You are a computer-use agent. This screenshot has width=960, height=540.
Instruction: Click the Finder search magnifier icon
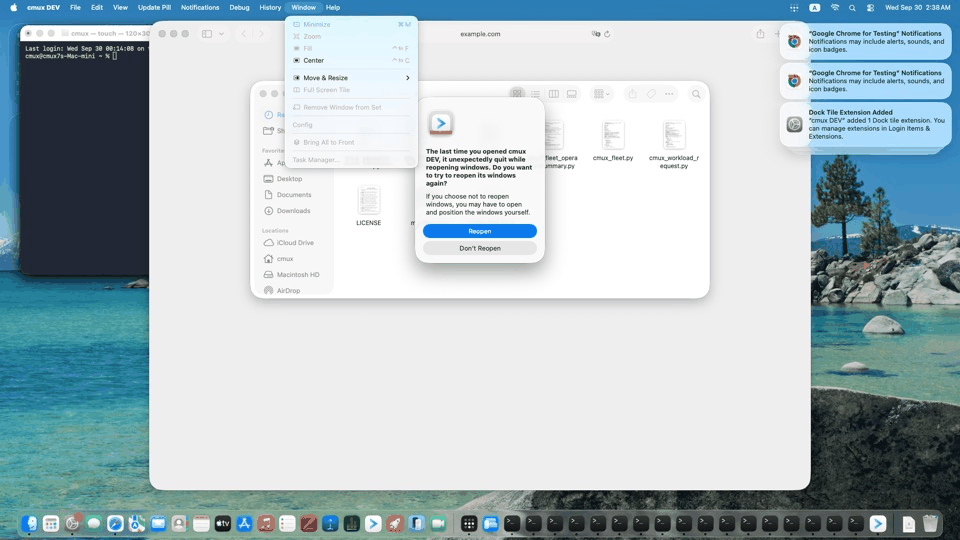(x=696, y=94)
